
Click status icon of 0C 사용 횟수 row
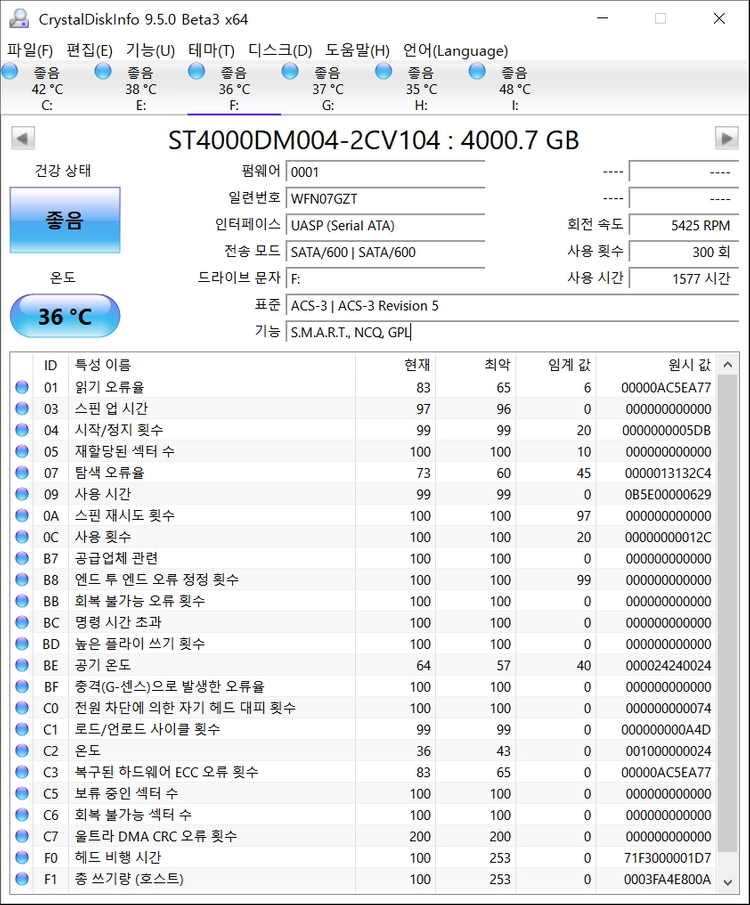(22, 537)
